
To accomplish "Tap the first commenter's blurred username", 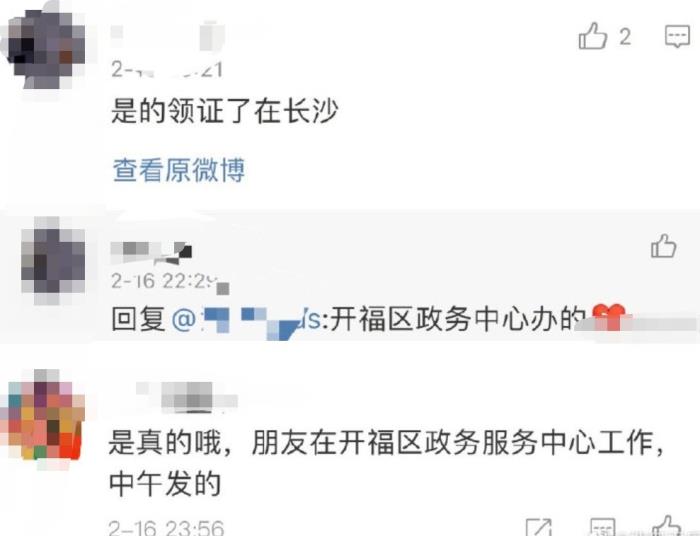I will [x=167, y=36].
